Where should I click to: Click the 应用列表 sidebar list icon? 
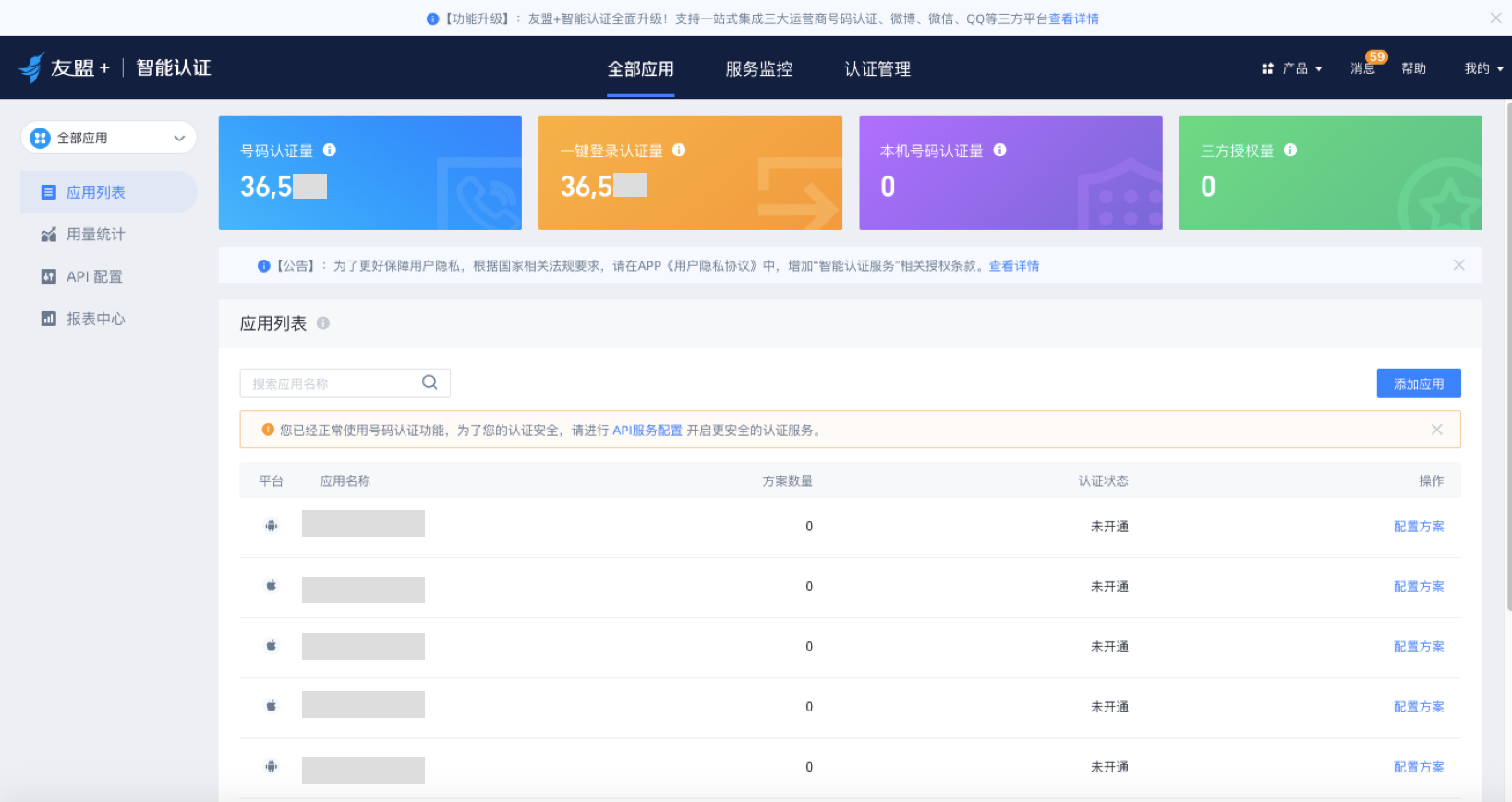(x=49, y=192)
